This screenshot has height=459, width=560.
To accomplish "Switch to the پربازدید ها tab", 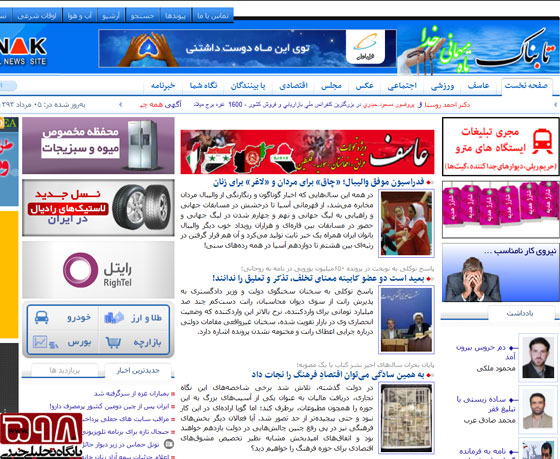I will point(65,371).
